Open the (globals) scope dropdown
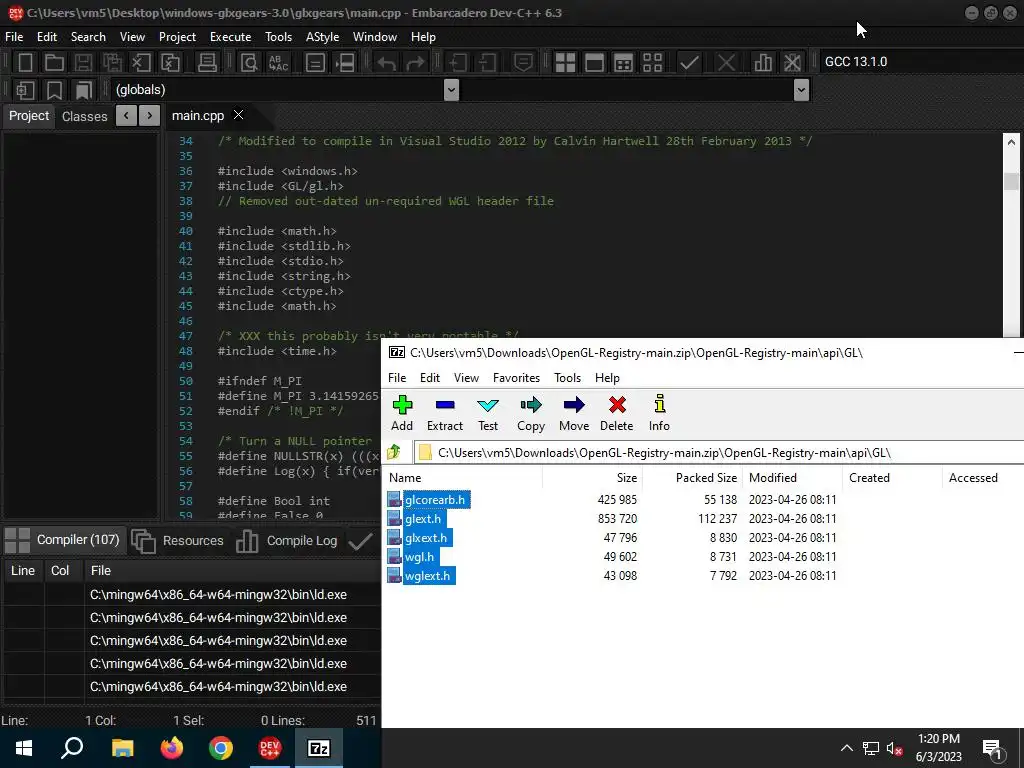This screenshot has height=768, width=1024. 451,90
